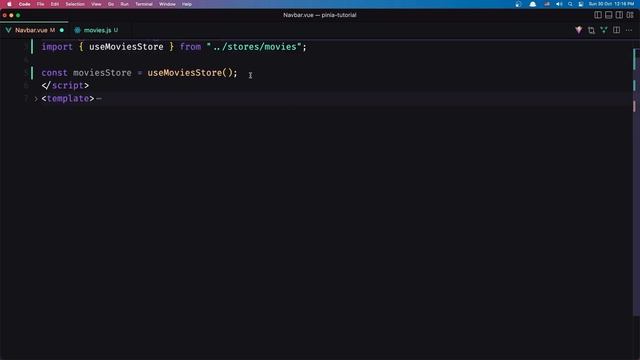Click the template tag text
The width and height of the screenshot is (640, 360).
coord(68,99)
